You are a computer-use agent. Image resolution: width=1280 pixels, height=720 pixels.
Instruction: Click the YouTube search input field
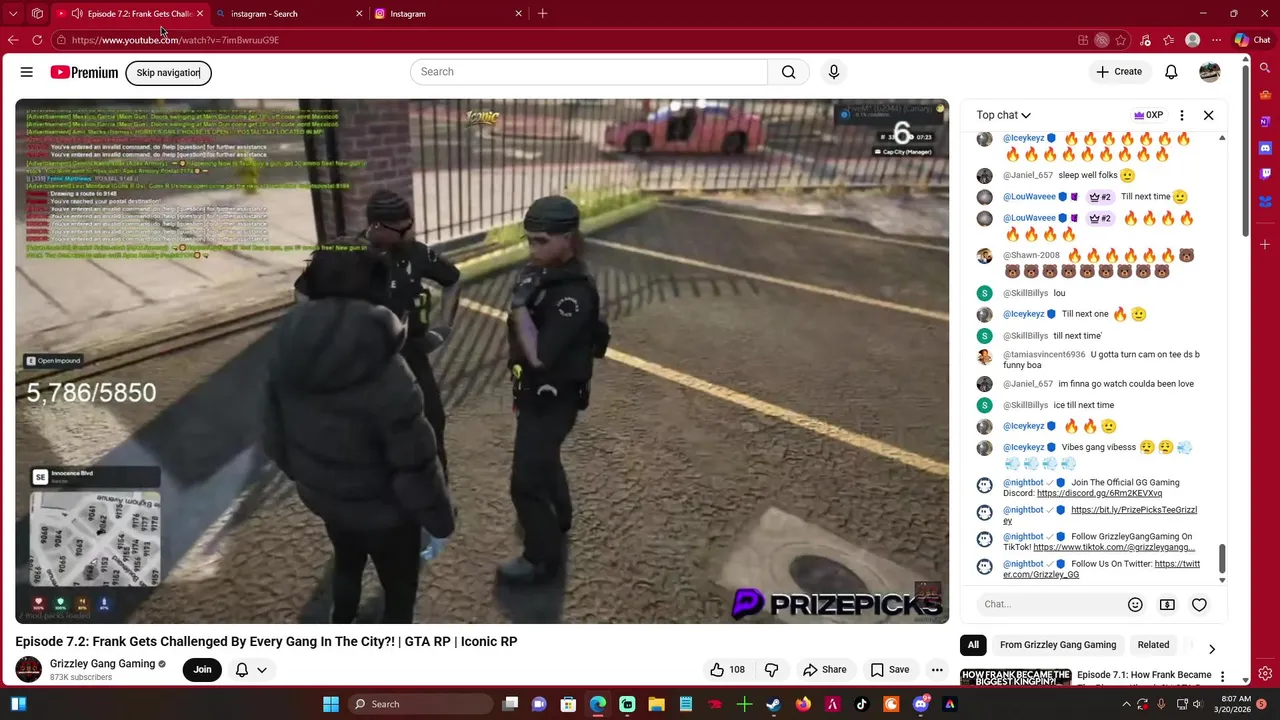pyautogui.click(x=589, y=72)
